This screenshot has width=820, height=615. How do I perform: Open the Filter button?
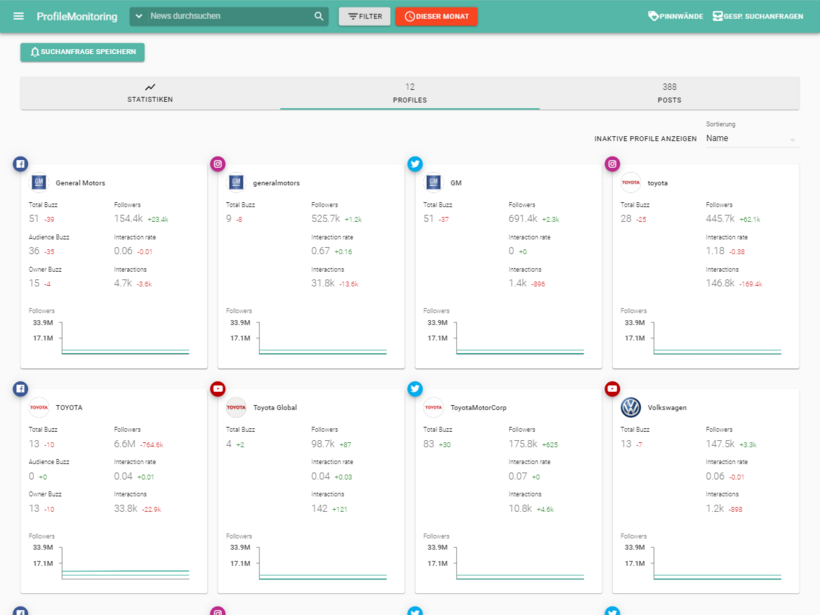(365, 16)
